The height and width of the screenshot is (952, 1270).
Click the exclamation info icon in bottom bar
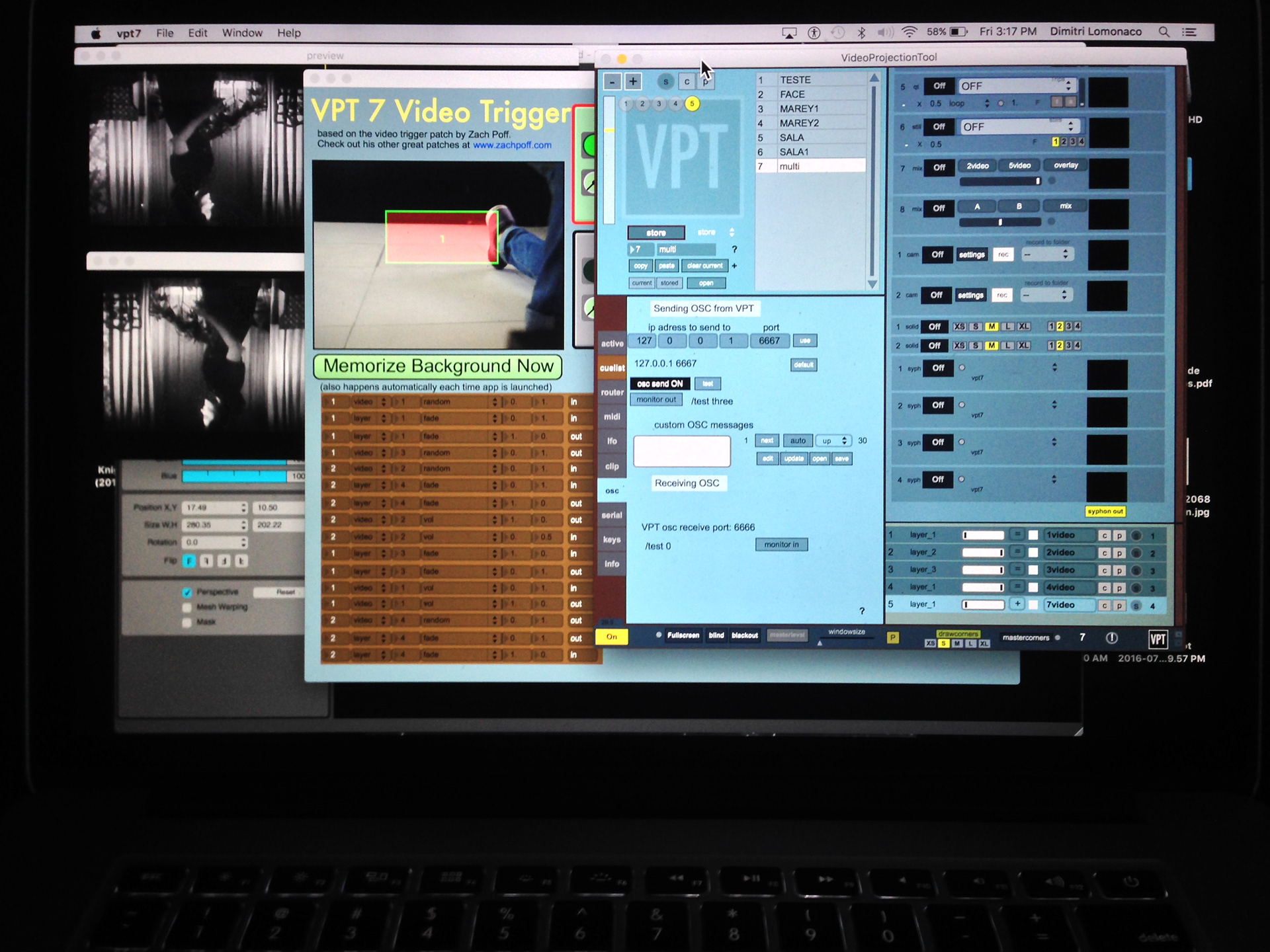1112,638
